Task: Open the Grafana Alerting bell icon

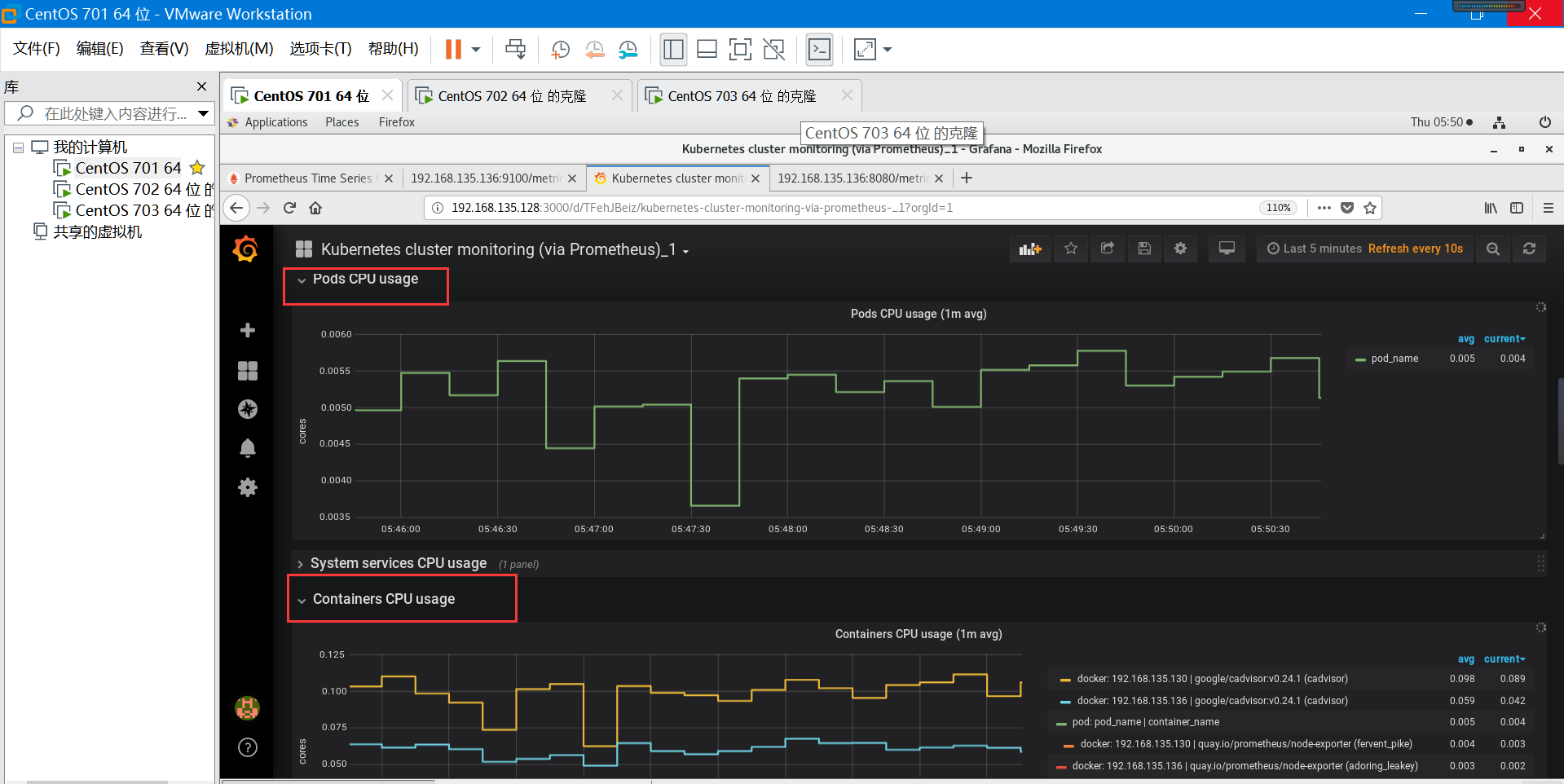Action: (248, 448)
